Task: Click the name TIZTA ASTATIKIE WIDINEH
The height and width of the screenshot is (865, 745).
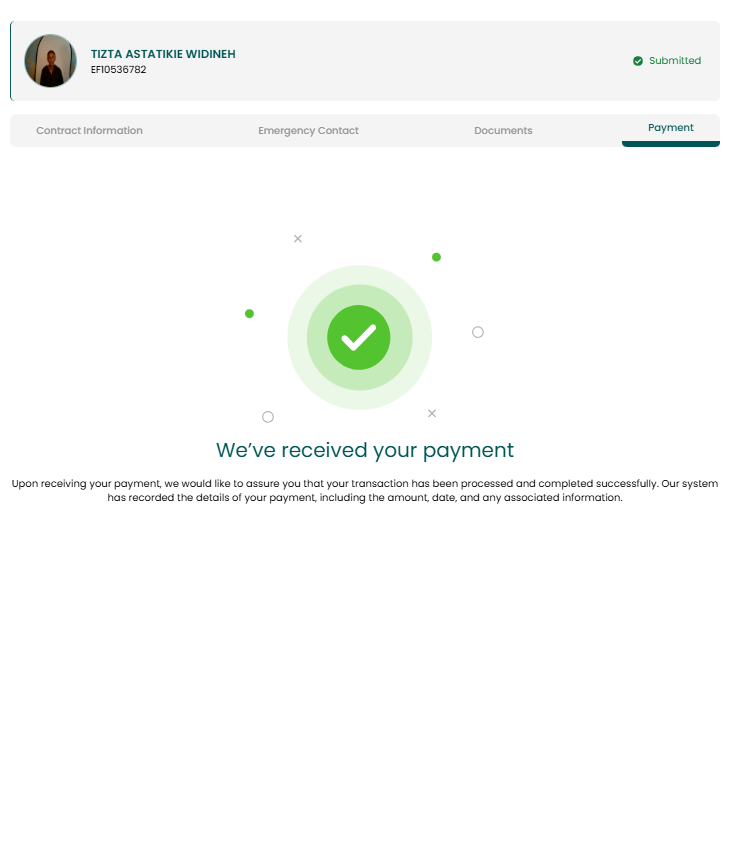Action: (x=163, y=54)
